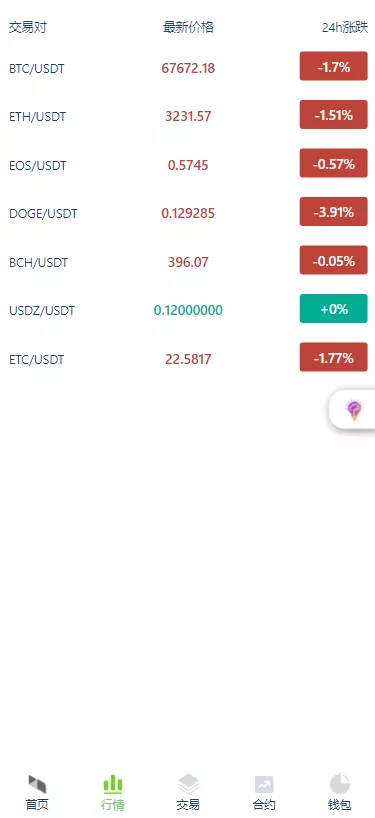Click the USDZ price 0.12000000
The image size is (375, 818).
tap(188, 310)
